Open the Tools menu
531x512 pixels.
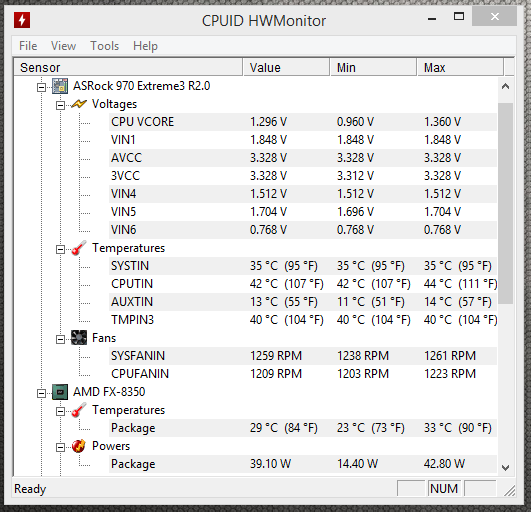pos(104,46)
